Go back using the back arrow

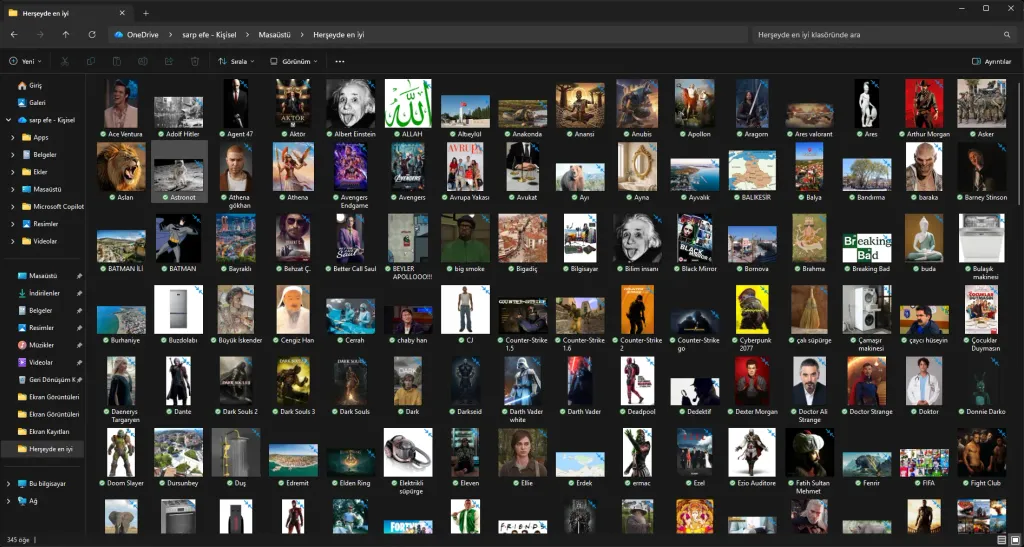[14, 35]
